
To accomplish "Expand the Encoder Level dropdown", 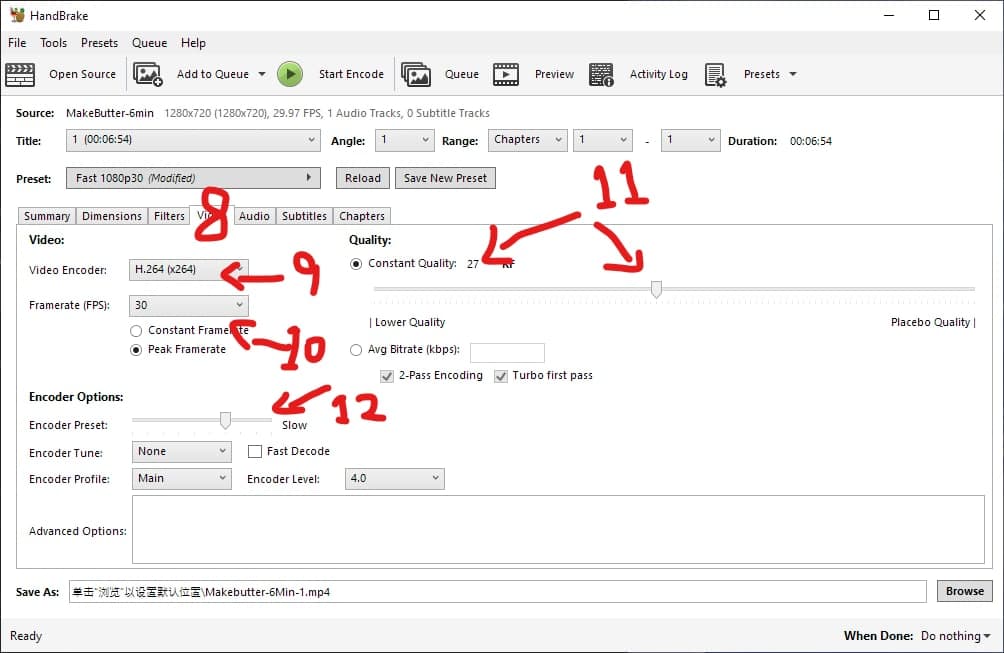I will [x=394, y=479].
